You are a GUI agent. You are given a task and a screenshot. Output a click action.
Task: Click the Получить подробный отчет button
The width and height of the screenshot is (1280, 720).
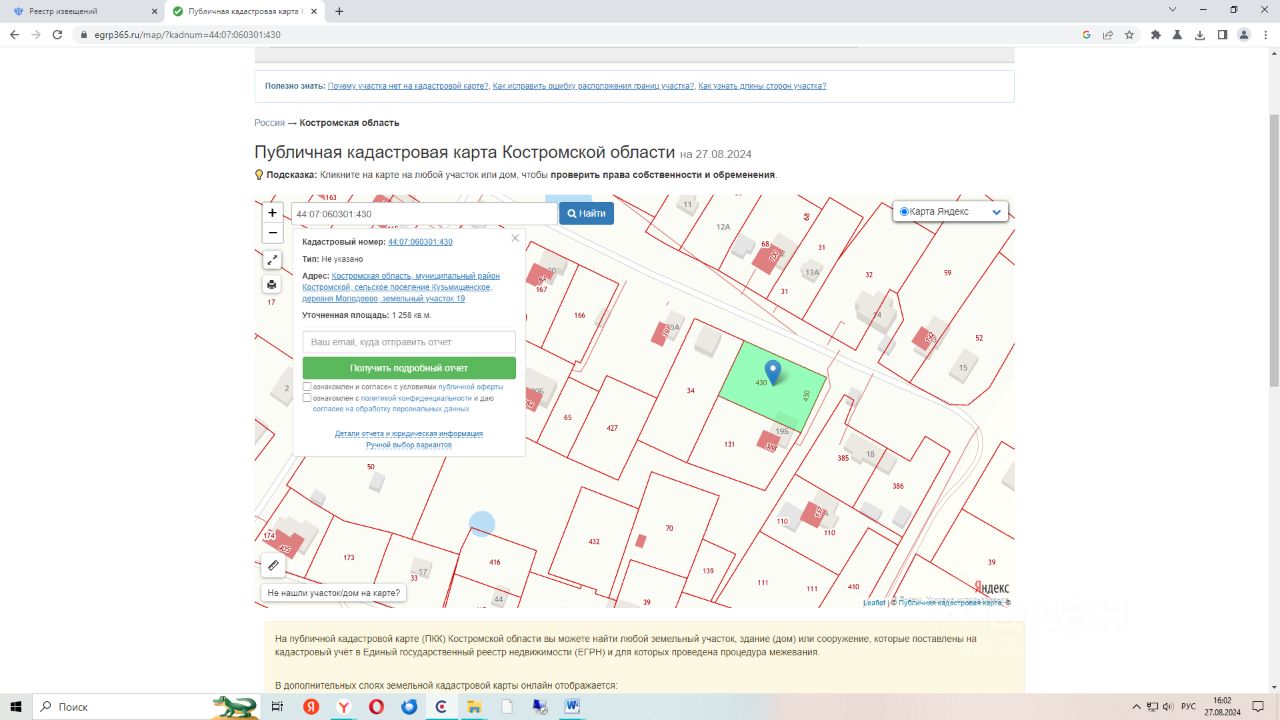tap(409, 368)
